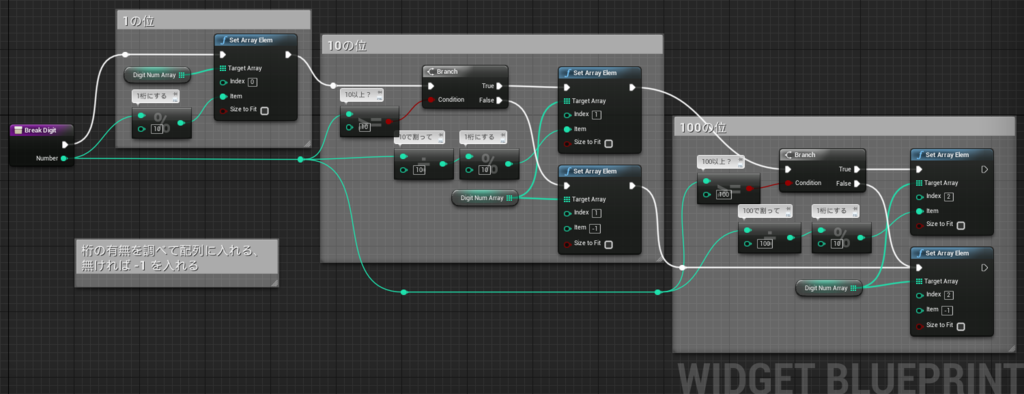
Task: Click the red Condition pin on the 10の位 Branch
Action: [x=430, y=100]
